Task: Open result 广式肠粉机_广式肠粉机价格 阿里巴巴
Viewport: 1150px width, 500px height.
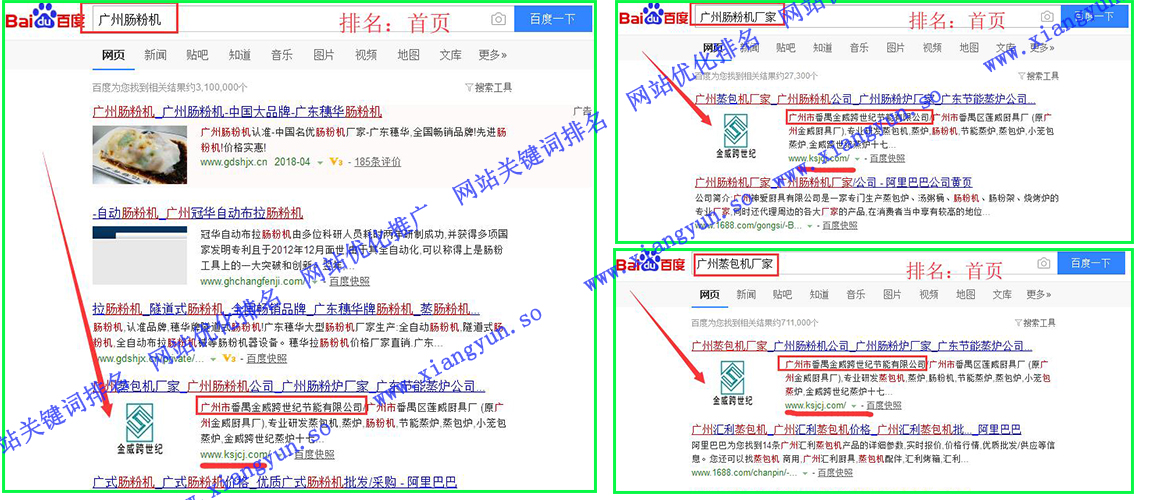Action: [275, 482]
